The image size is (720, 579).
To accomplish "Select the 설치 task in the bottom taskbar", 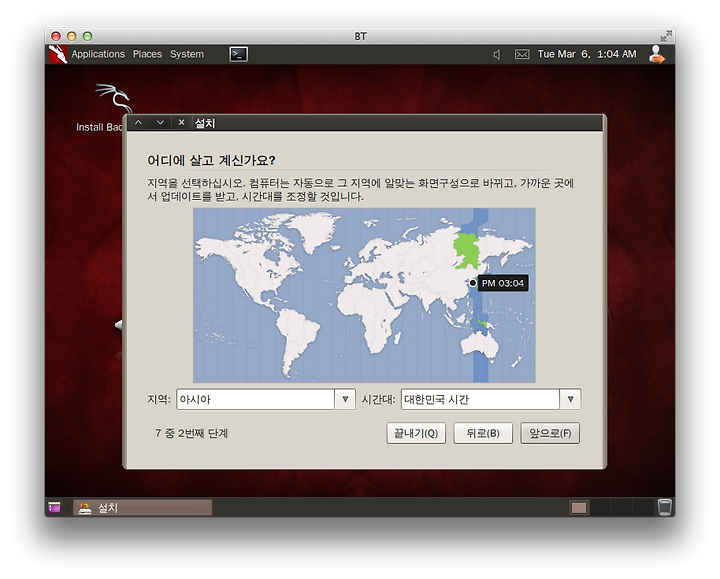I will [x=142, y=508].
